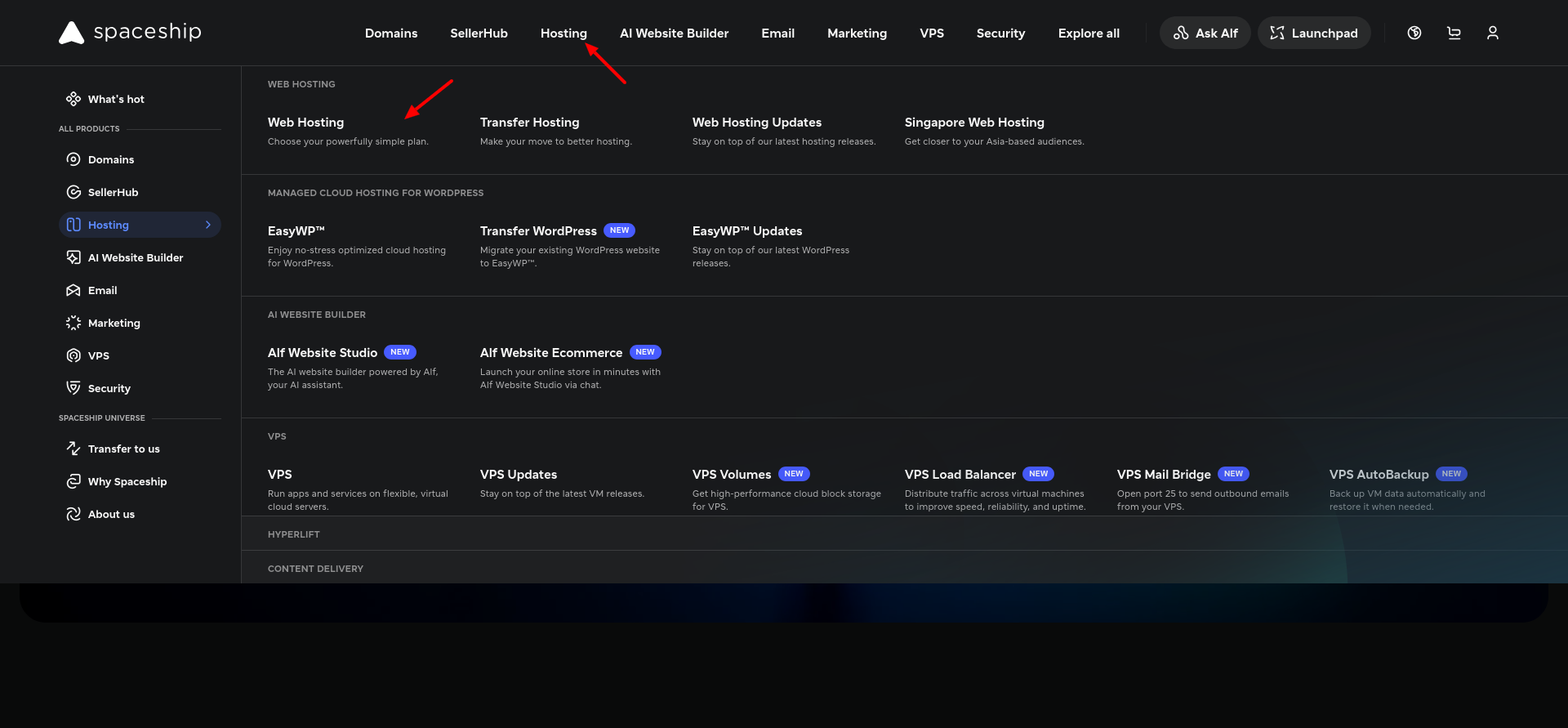Viewport: 1568px width, 728px height.
Task: Click the AI Website Builder sidebar icon
Action: [73, 257]
